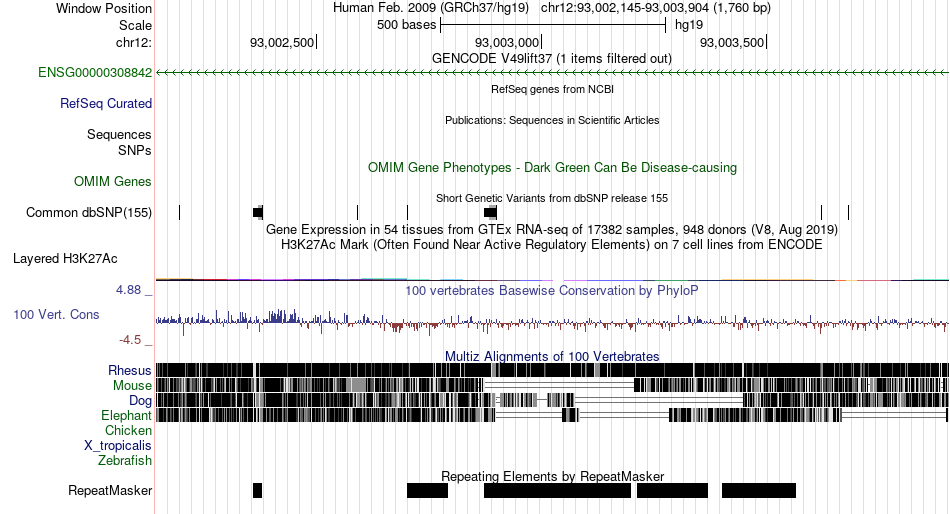Click the RefSeq genes from NCBI title
This screenshot has width=950, height=514.
pyautogui.click(x=552, y=89)
